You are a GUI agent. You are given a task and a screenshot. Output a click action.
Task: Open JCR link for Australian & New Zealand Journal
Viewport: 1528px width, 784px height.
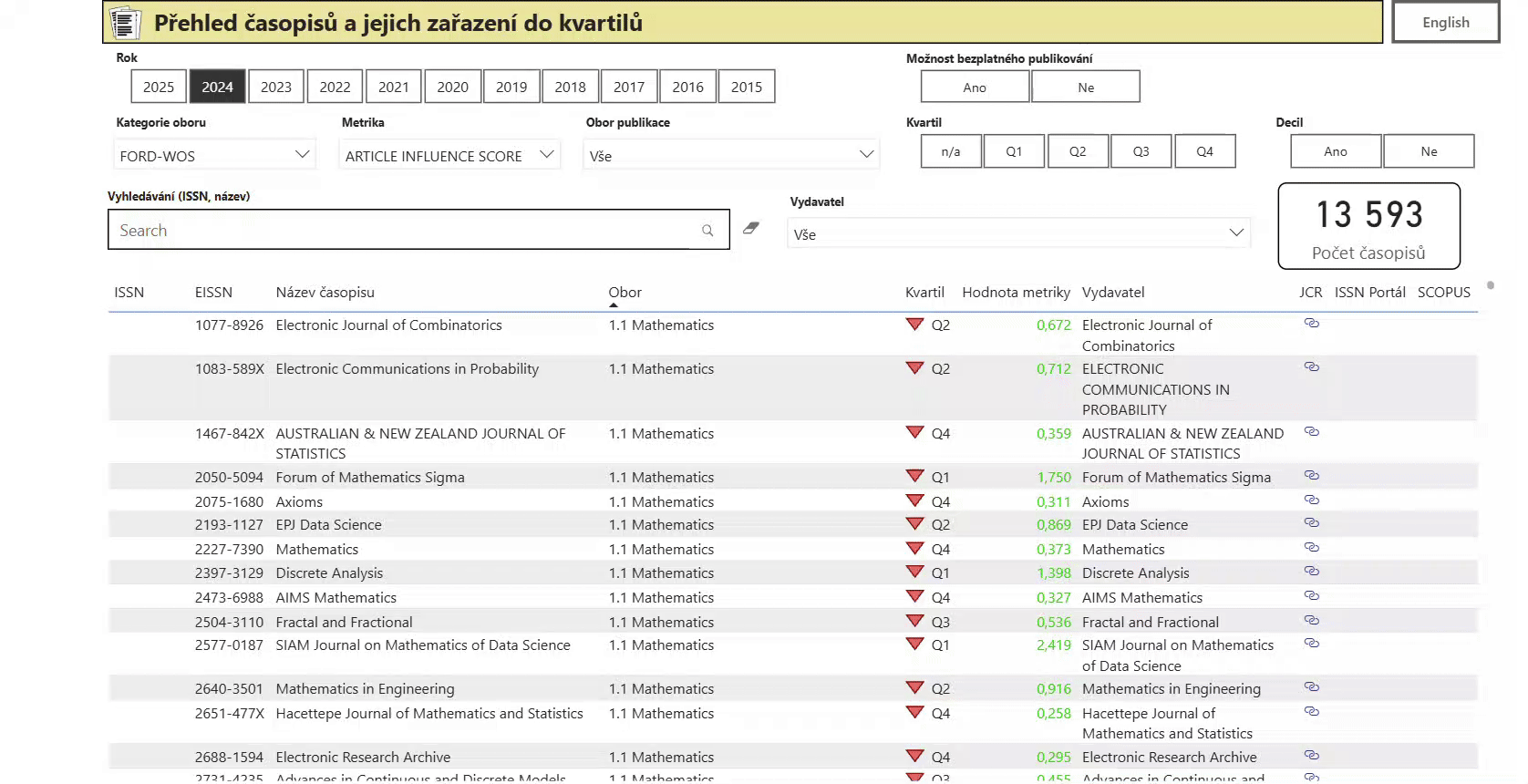coord(1311,432)
